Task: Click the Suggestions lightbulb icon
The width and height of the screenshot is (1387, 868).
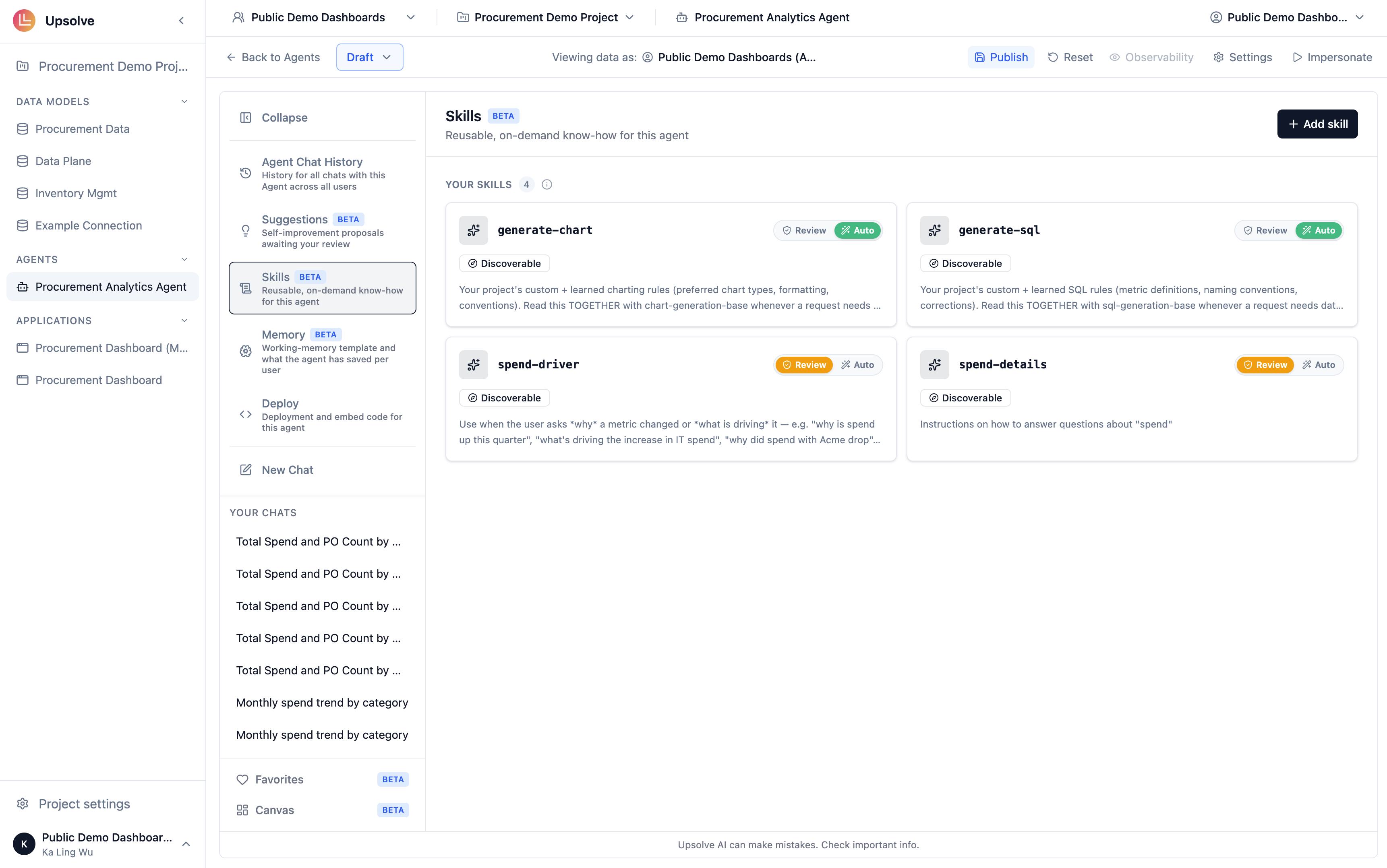Action: [246, 231]
